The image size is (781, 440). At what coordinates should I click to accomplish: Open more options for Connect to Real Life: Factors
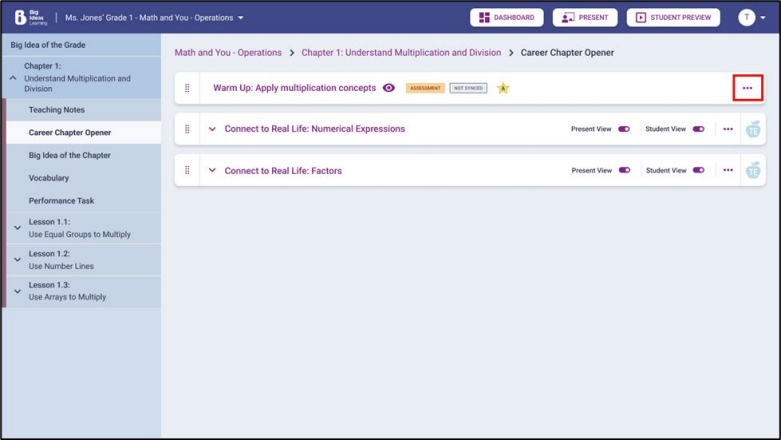click(x=727, y=170)
